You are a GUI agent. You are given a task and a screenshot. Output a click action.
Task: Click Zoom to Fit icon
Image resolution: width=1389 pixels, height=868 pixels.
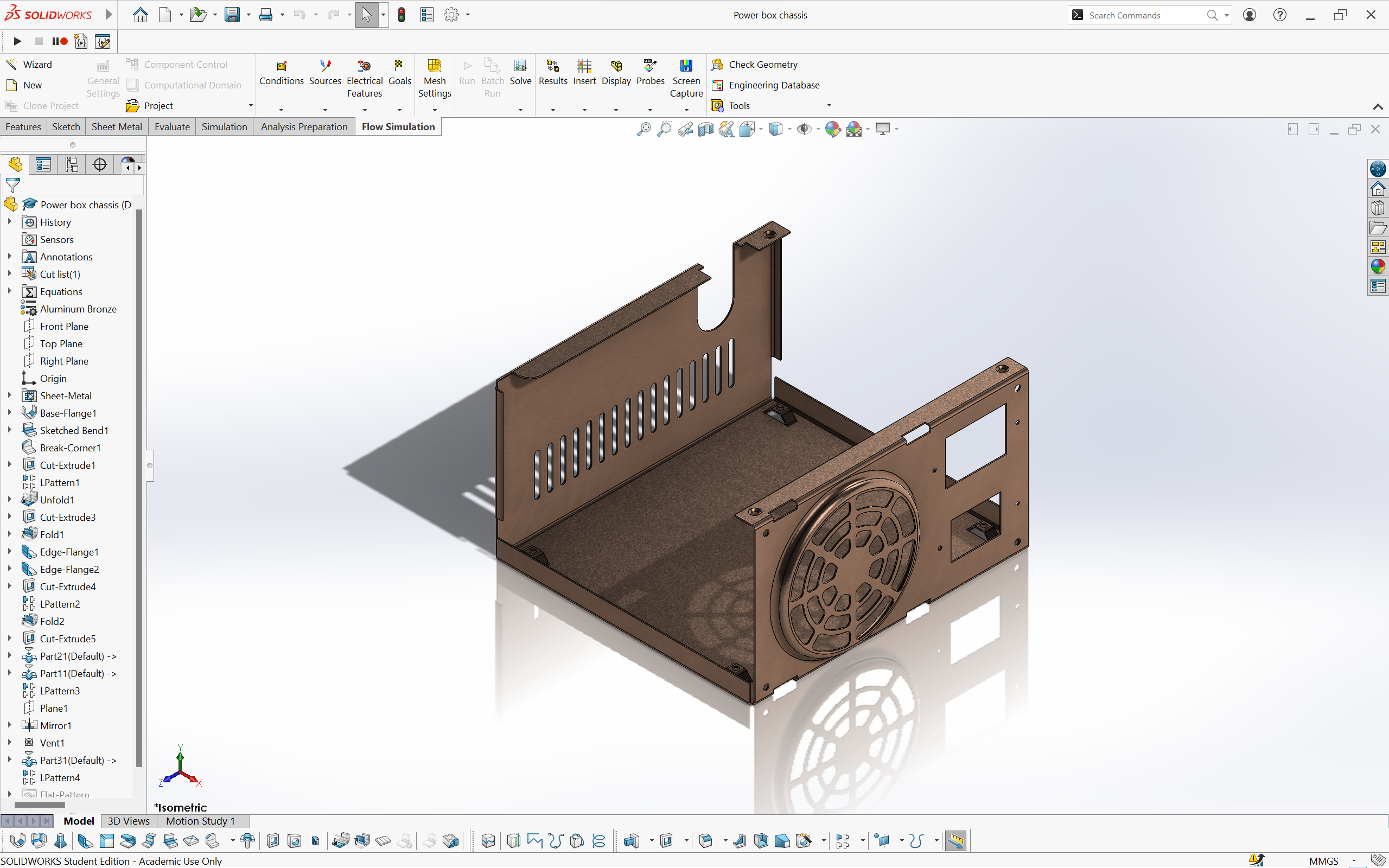coord(644,129)
